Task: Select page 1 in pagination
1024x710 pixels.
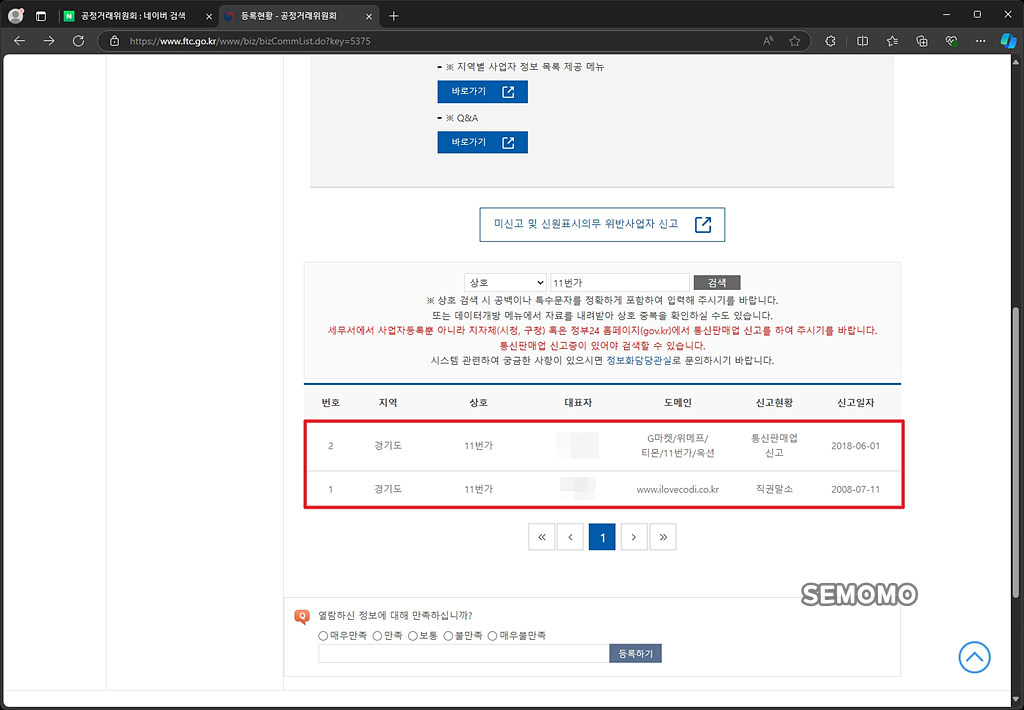Action: 602,537
